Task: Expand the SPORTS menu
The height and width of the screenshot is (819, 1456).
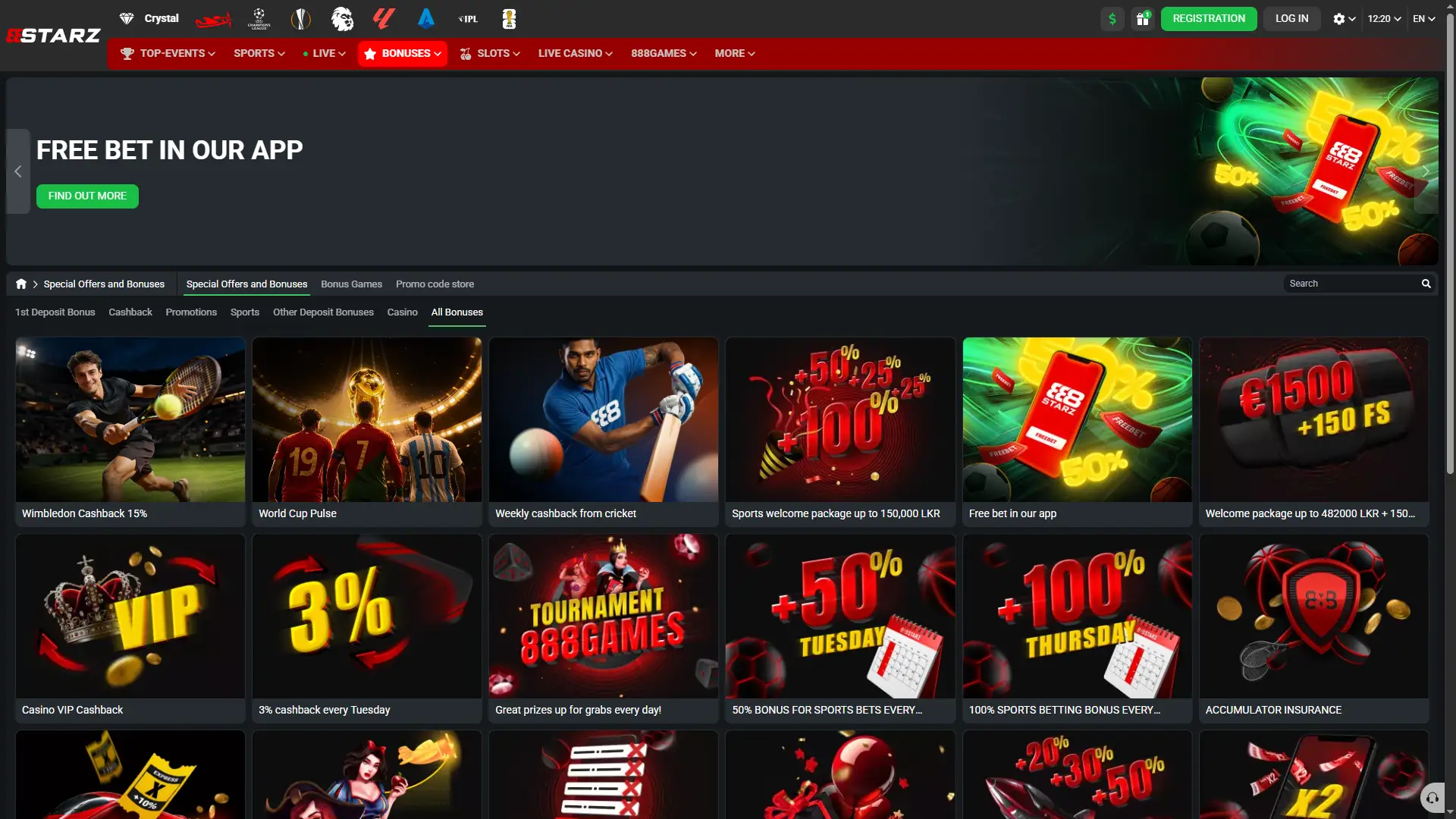Action: point(259,54)
